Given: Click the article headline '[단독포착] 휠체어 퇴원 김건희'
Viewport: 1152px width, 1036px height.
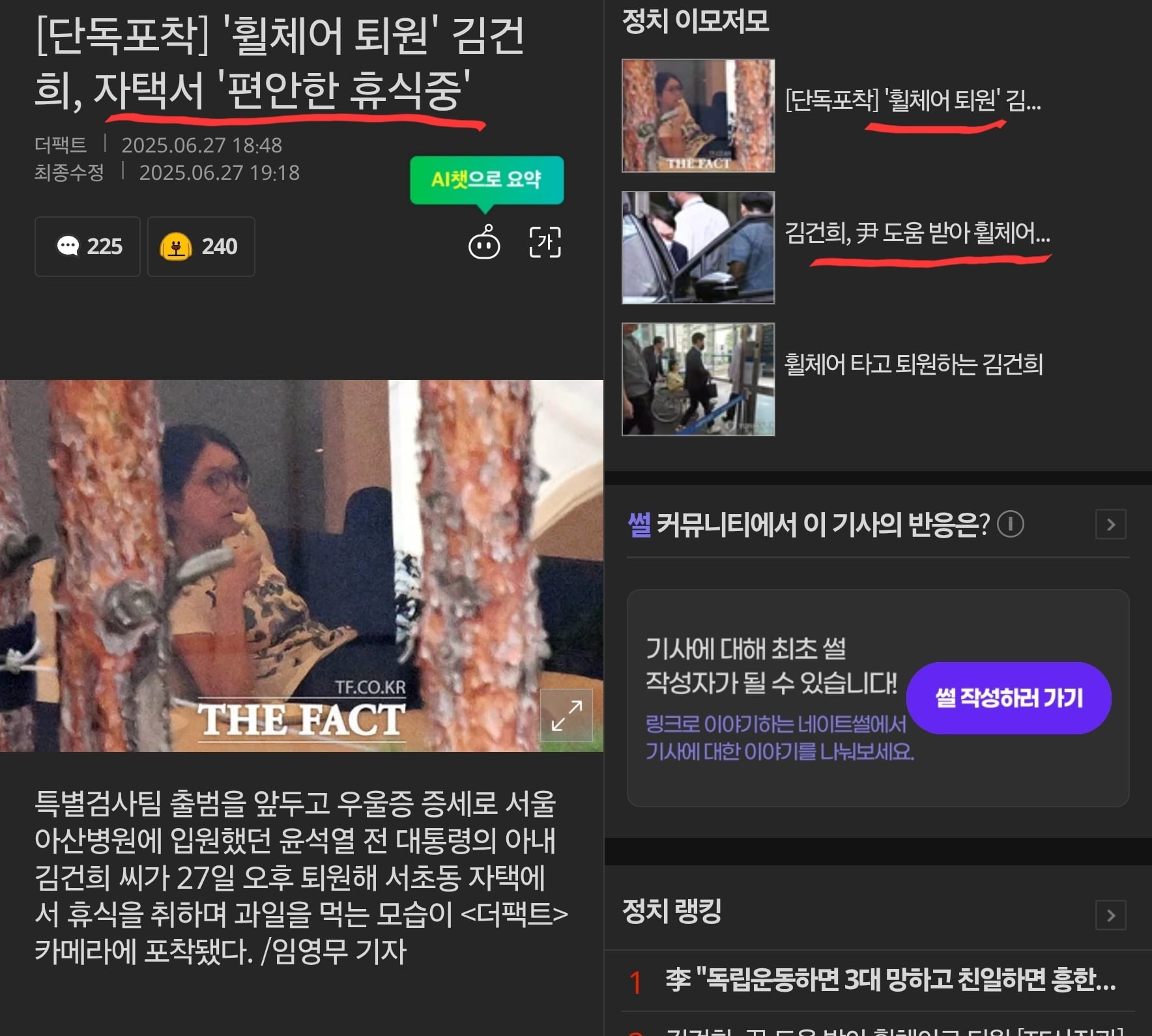Looking at the screenshot, I should (280, 63).
